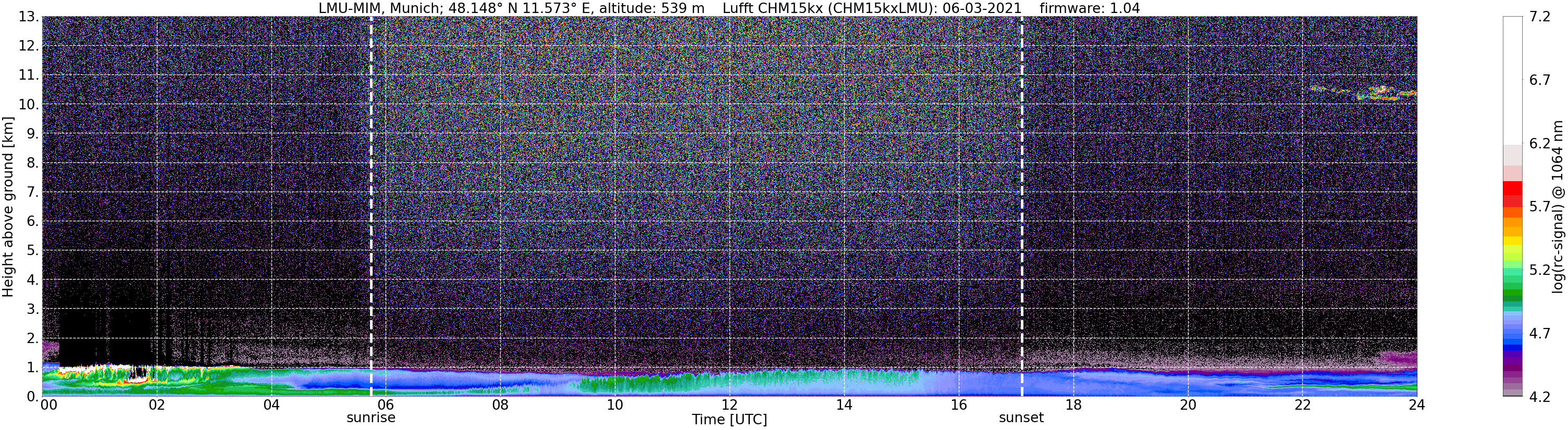Screen dimensions: 1568x430
Task: Click the '5.2' colorbar tick label
Action: 1539,270
